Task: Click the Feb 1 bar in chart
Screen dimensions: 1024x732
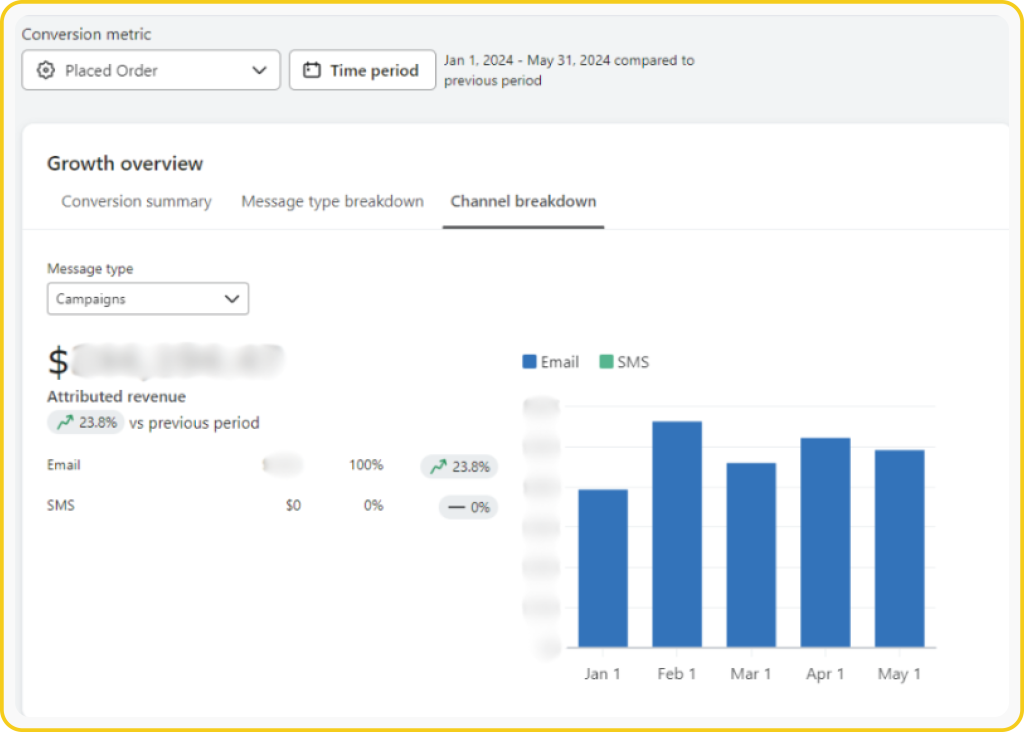Action: click(677, 534)
